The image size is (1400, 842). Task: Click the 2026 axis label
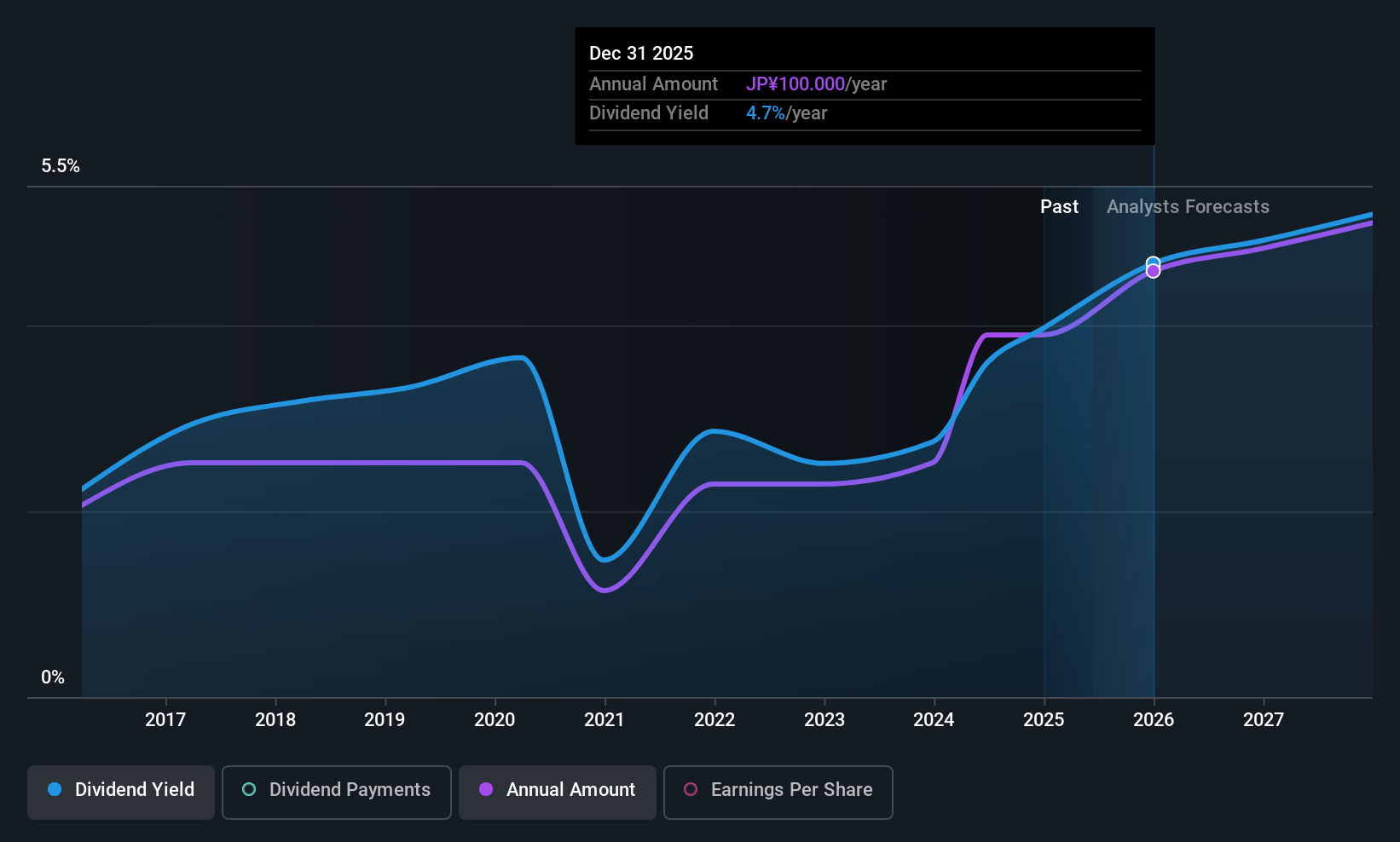tap(1154, 719)
